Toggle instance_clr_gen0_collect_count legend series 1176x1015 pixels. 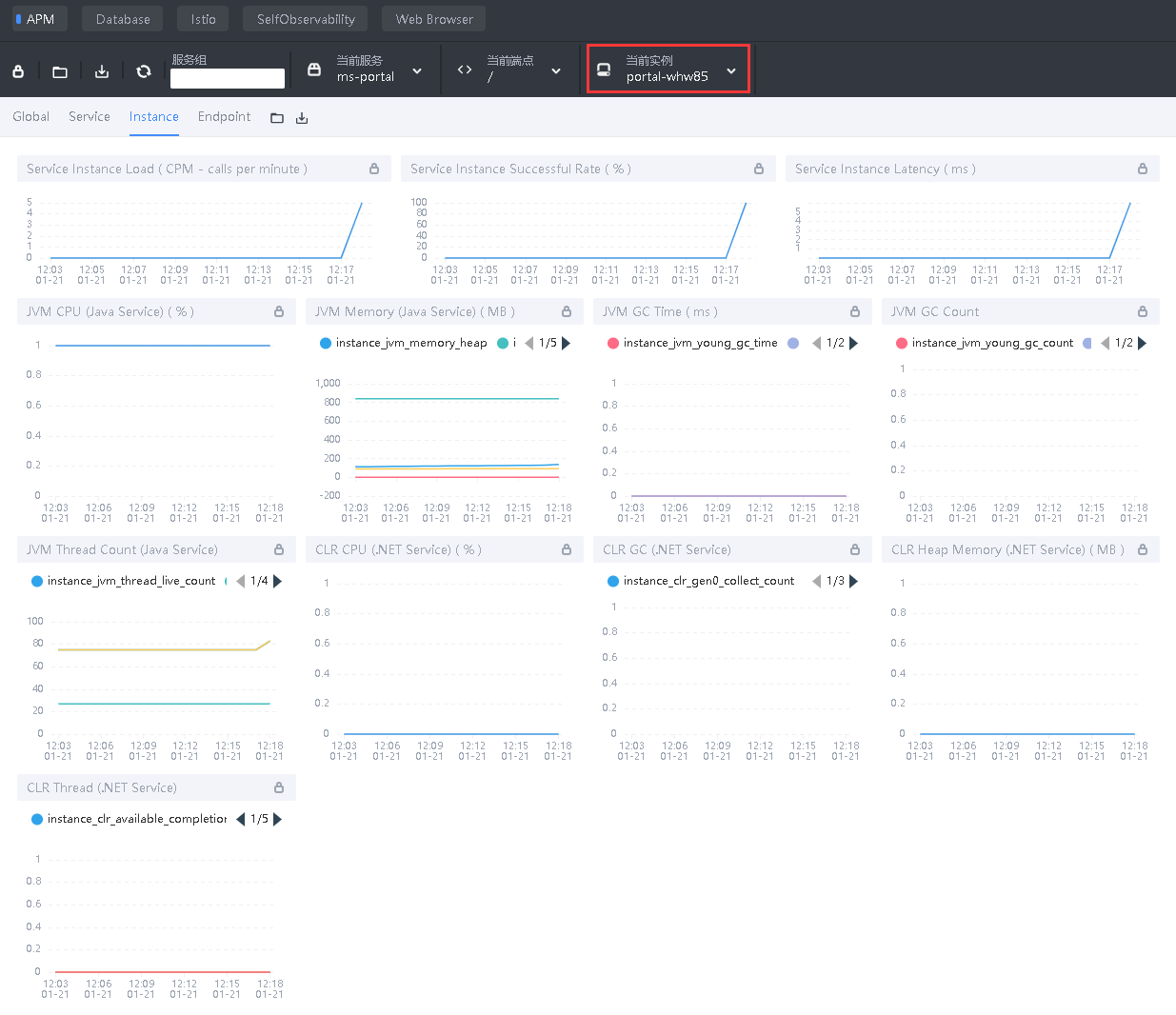pyautogui.click(x=701, y=581)
